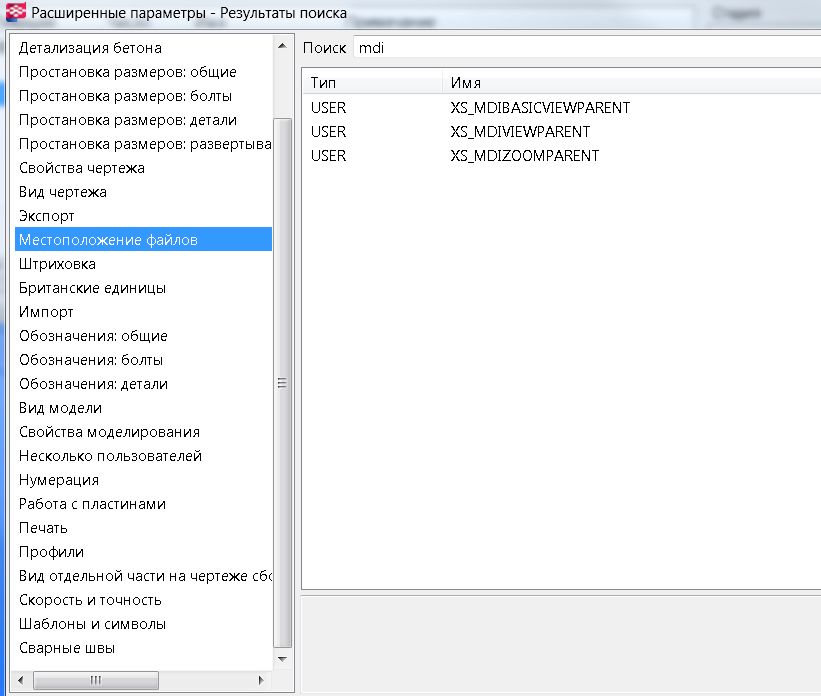Screen dimensions: 821x696
Task: Choose the Штриховка category
Action: point(57,264)
